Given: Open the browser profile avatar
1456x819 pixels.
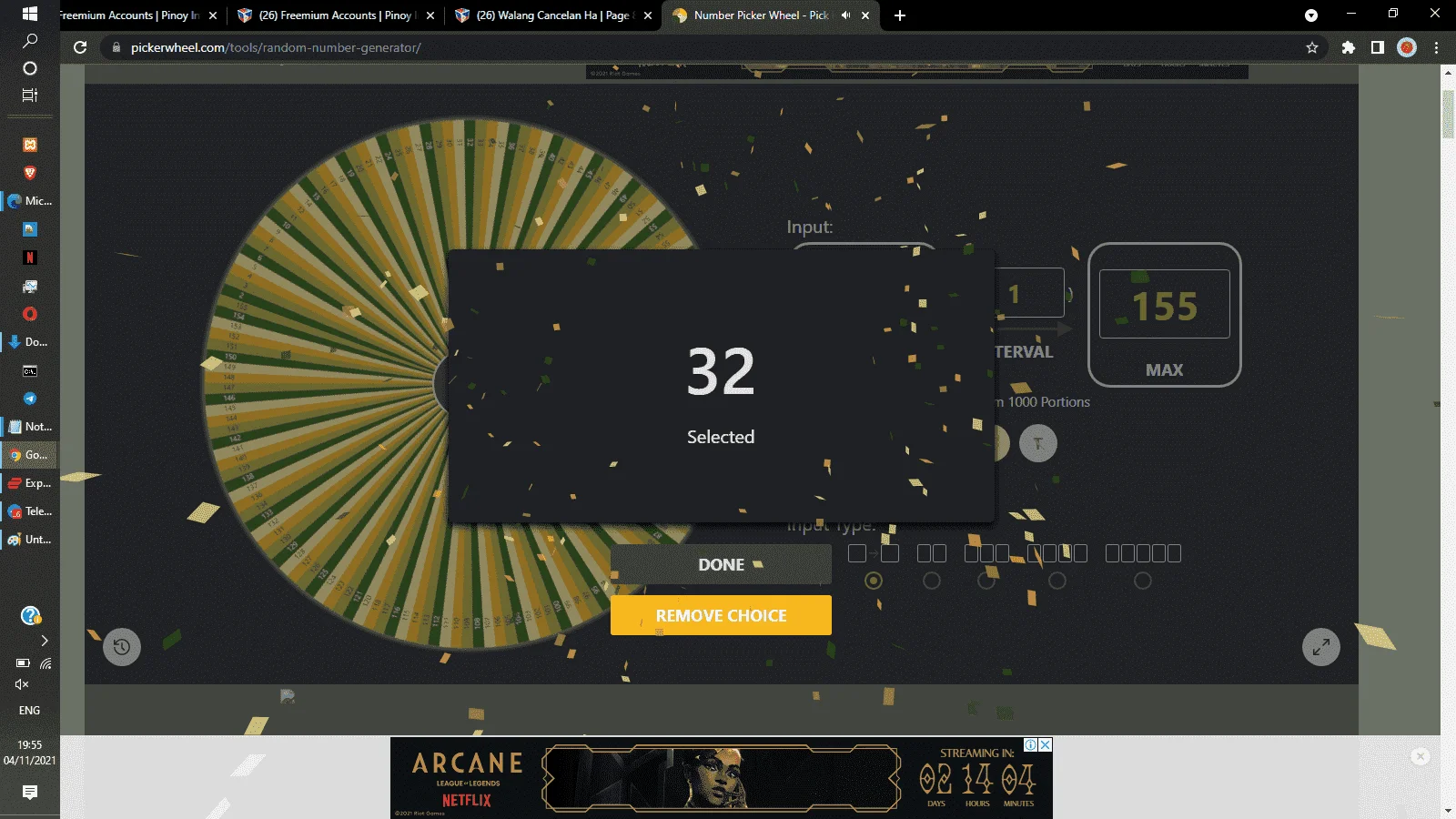Looking at the screenshot, I should (x=1407, y=47).
